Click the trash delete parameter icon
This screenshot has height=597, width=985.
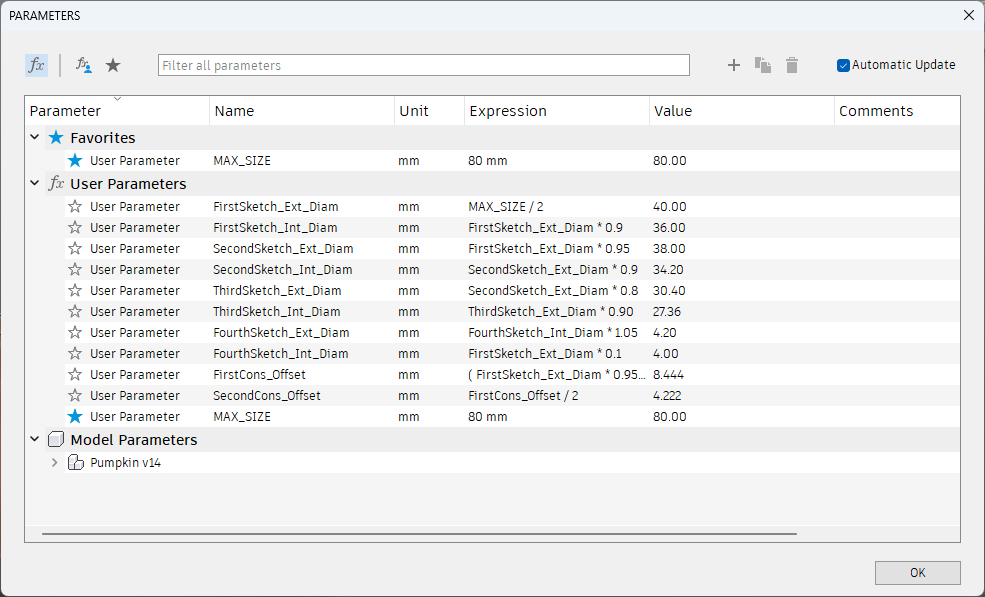click(792, 65)
